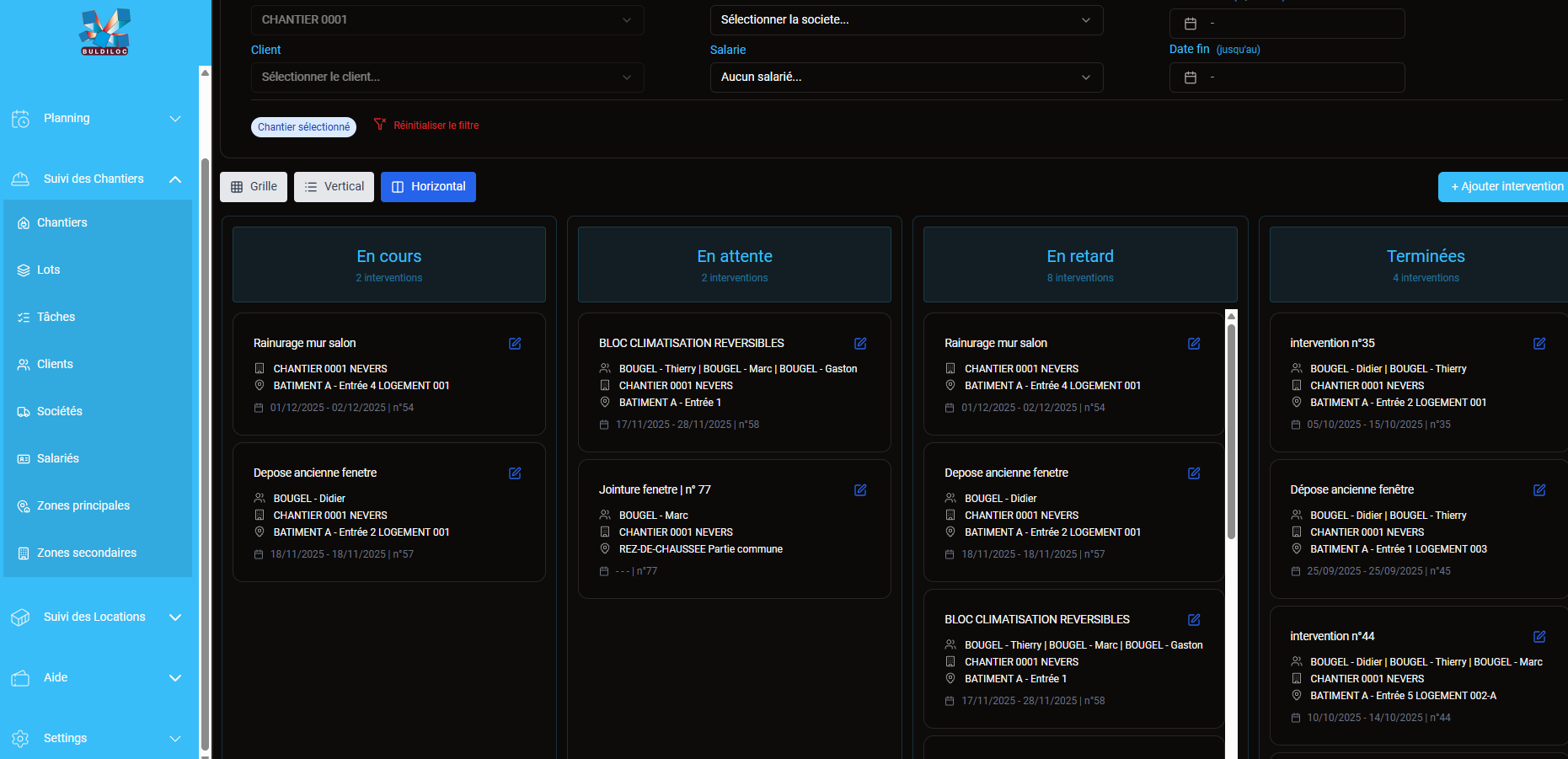Open the Salariés badge icon
The image size is (1568, 759).
(23, 458)
